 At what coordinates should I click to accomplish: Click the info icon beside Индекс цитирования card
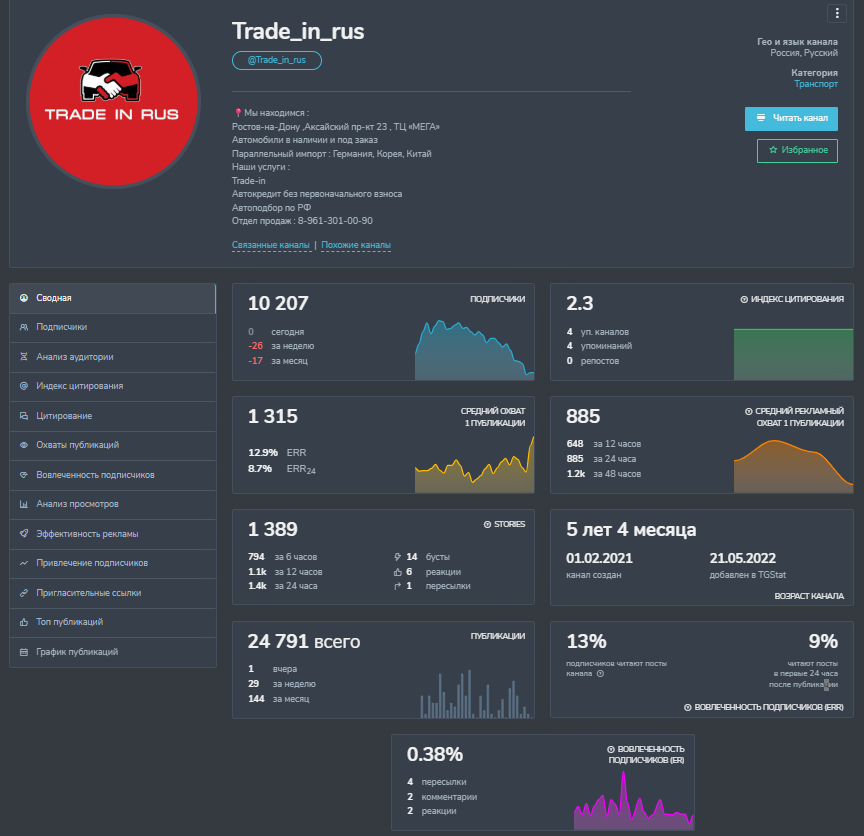(744, 299)
